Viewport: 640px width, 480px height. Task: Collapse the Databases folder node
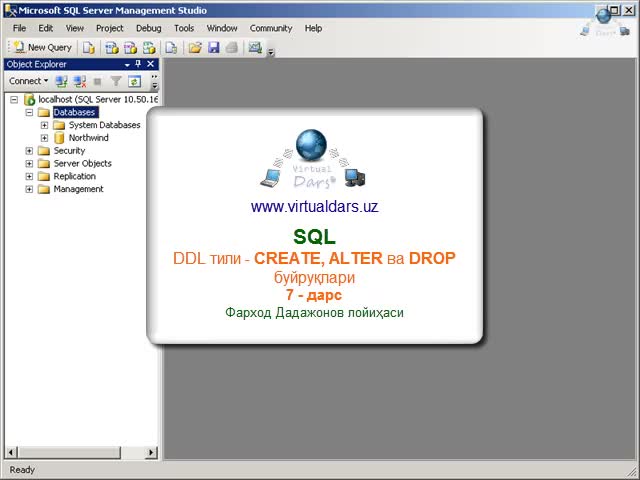tap(29, 112)
